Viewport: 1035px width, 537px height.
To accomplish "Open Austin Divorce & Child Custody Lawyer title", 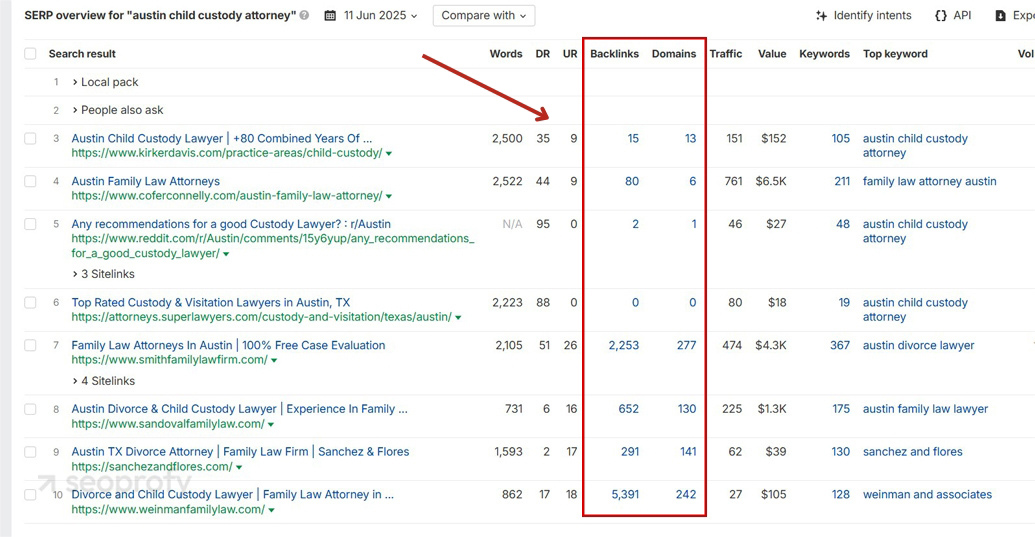I will click(x=240, y=409).
